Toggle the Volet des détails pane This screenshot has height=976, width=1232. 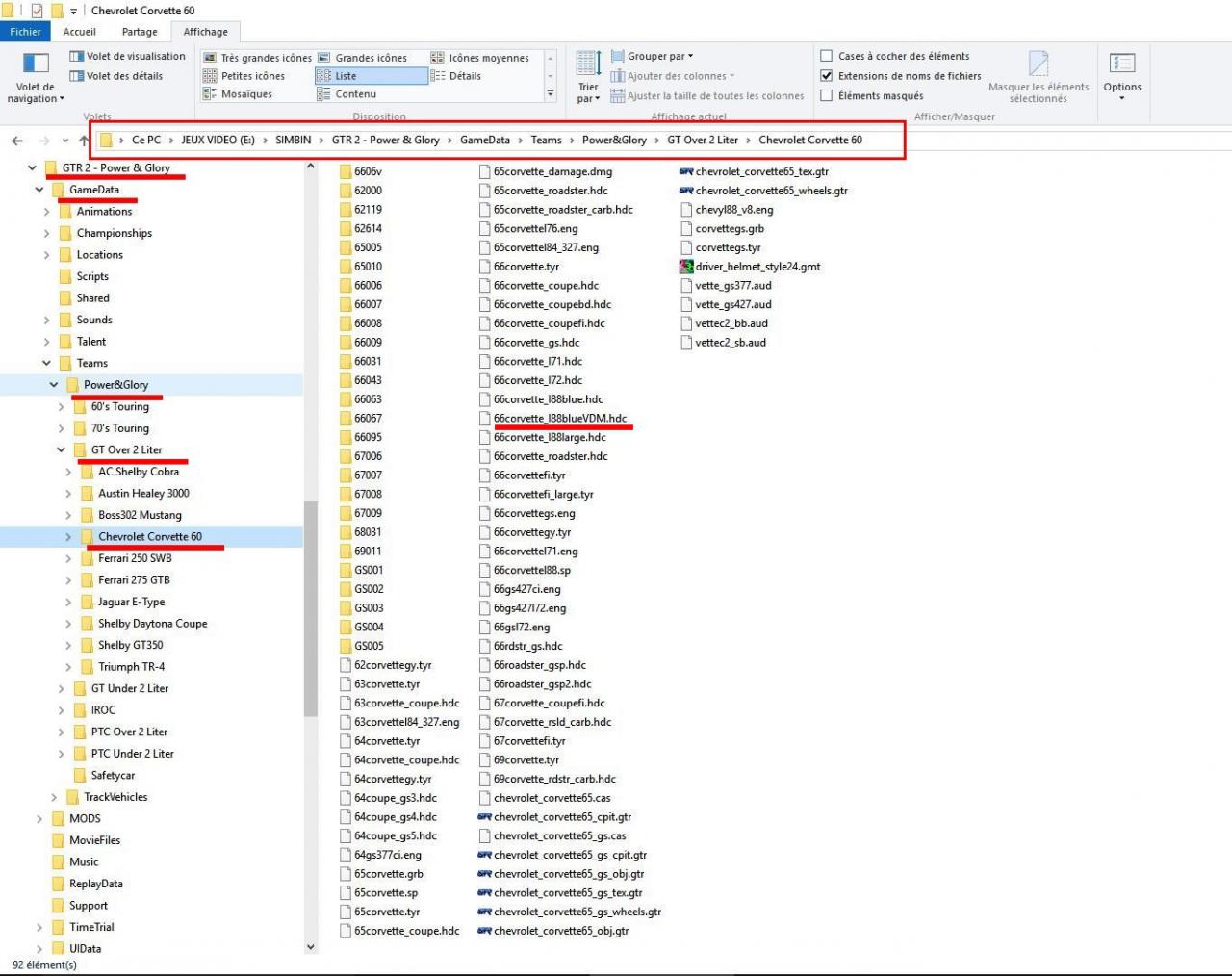tap(116, 76)
